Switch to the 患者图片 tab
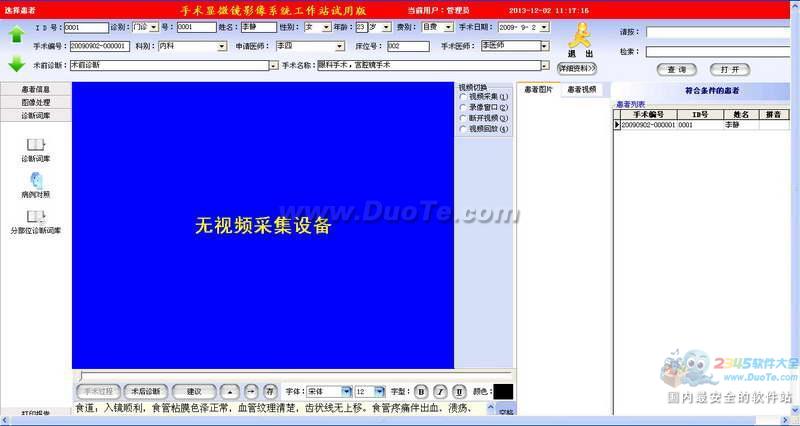Viewport: 800px width, 426px height. pyautogui.click(x=538, y=90)
